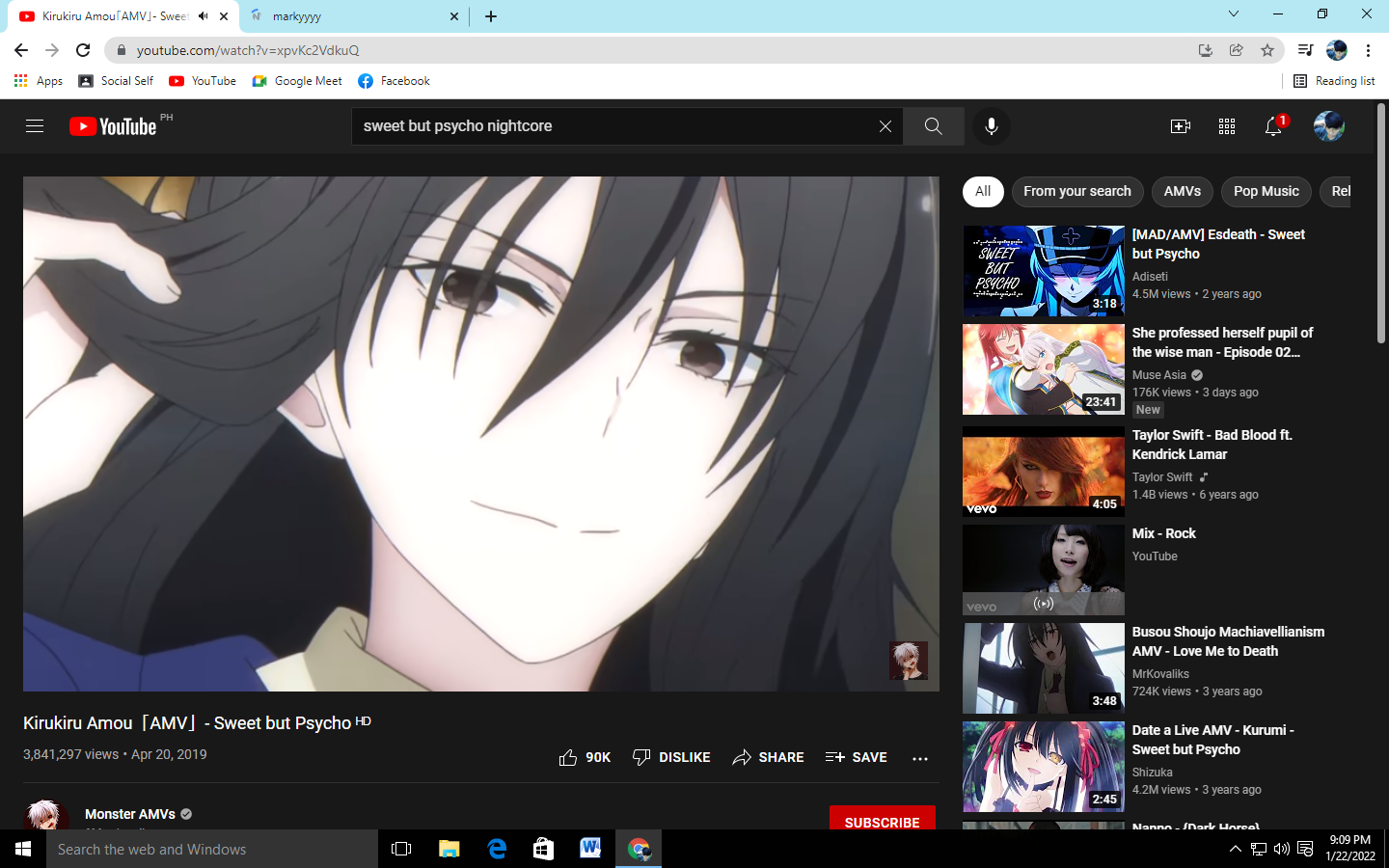
Task: Open the Monster AMVs channel name
Action: point(130,814)
